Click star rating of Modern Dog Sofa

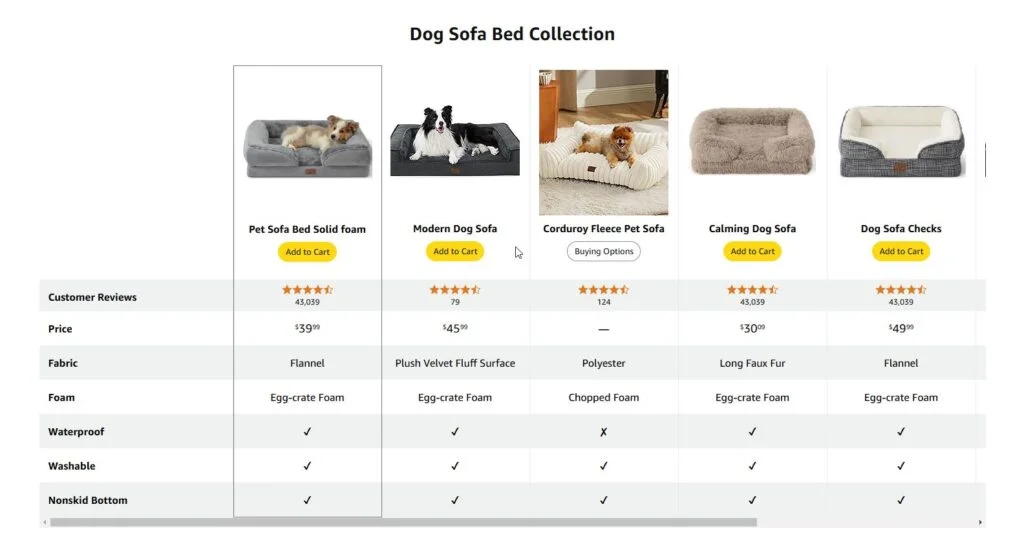(x=455, y=290)
